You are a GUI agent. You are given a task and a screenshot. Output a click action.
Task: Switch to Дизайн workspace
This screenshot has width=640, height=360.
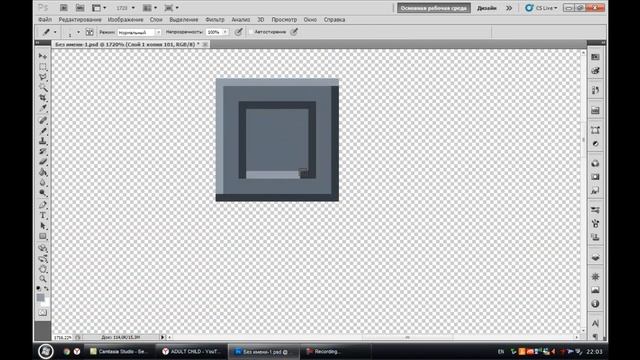487,8
